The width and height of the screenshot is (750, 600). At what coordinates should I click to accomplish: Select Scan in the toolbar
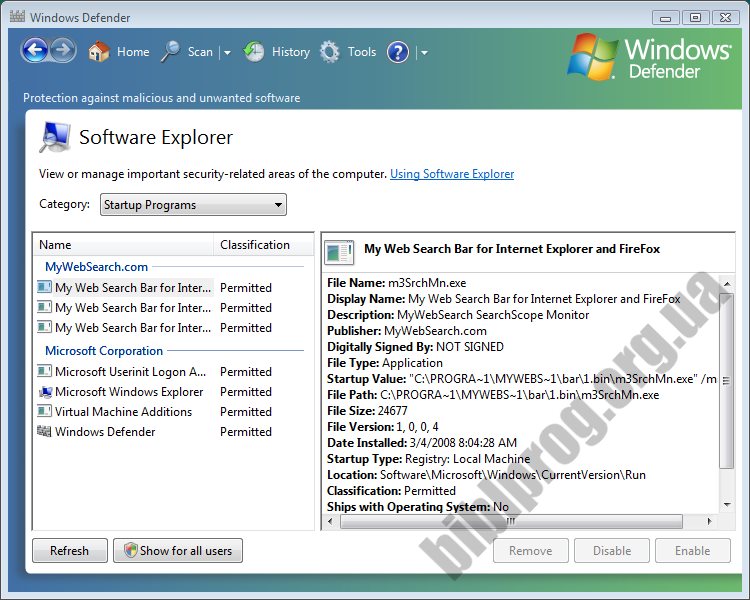200,52
